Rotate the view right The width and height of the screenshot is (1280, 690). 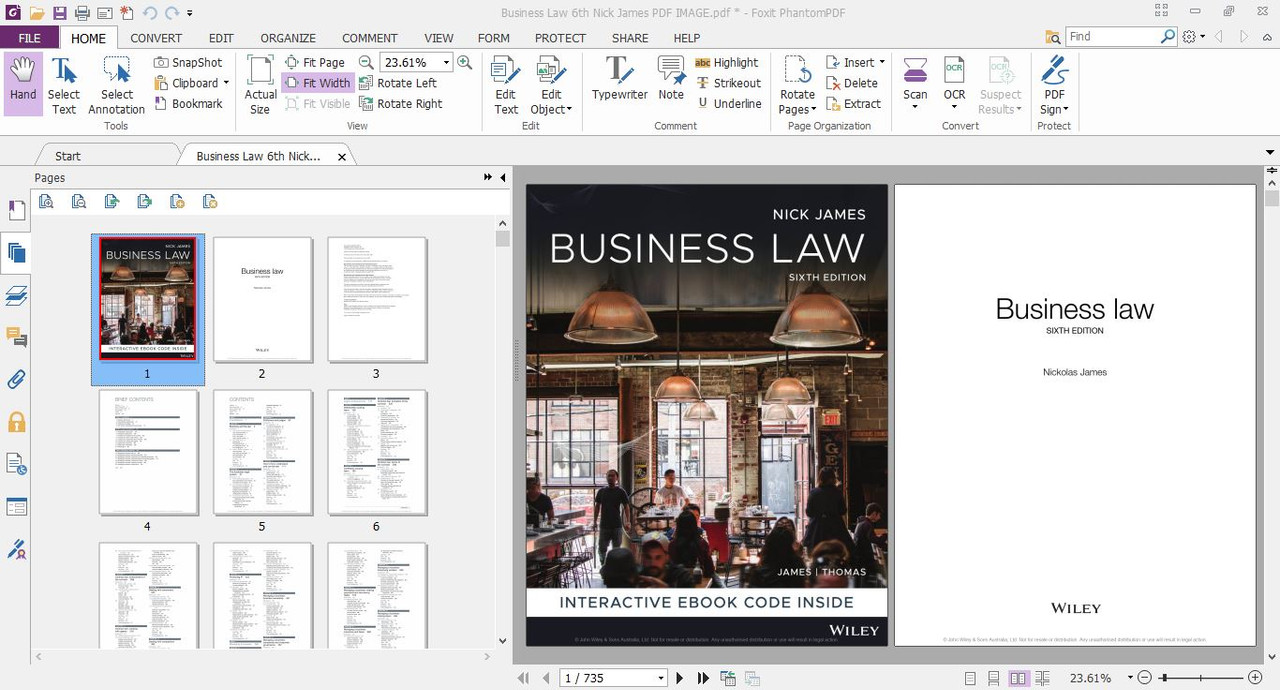pos(400,103)
